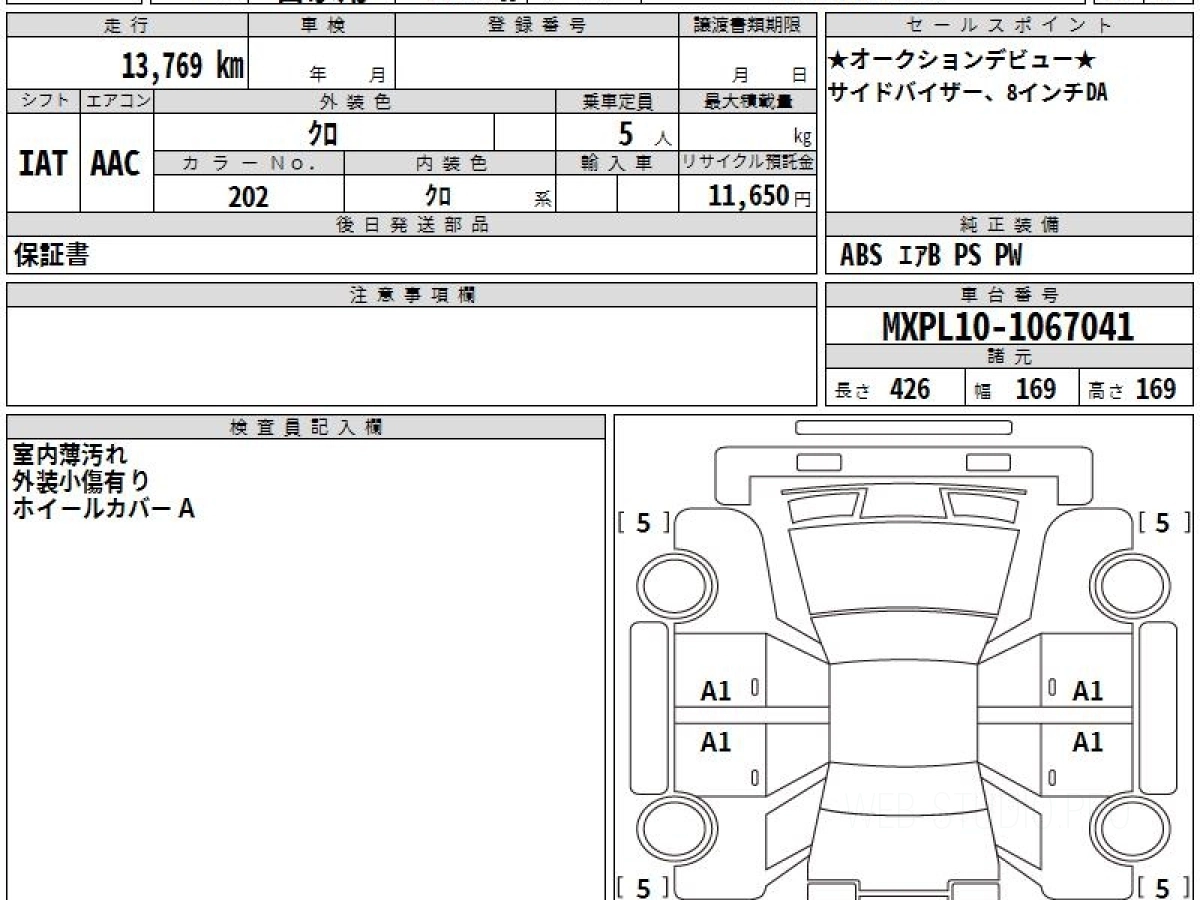Click the bottom-right [ 5 ] tire rating
Screen dimensions: 1200x900
[1163, 887]
